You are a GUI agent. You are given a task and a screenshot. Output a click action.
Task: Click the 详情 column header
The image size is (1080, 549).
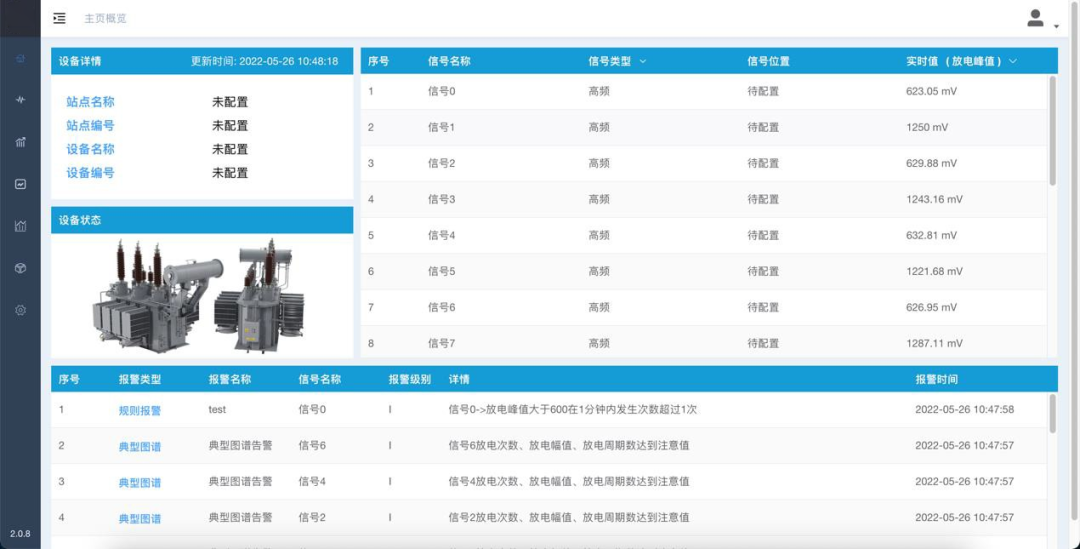[x=459, y=380]
